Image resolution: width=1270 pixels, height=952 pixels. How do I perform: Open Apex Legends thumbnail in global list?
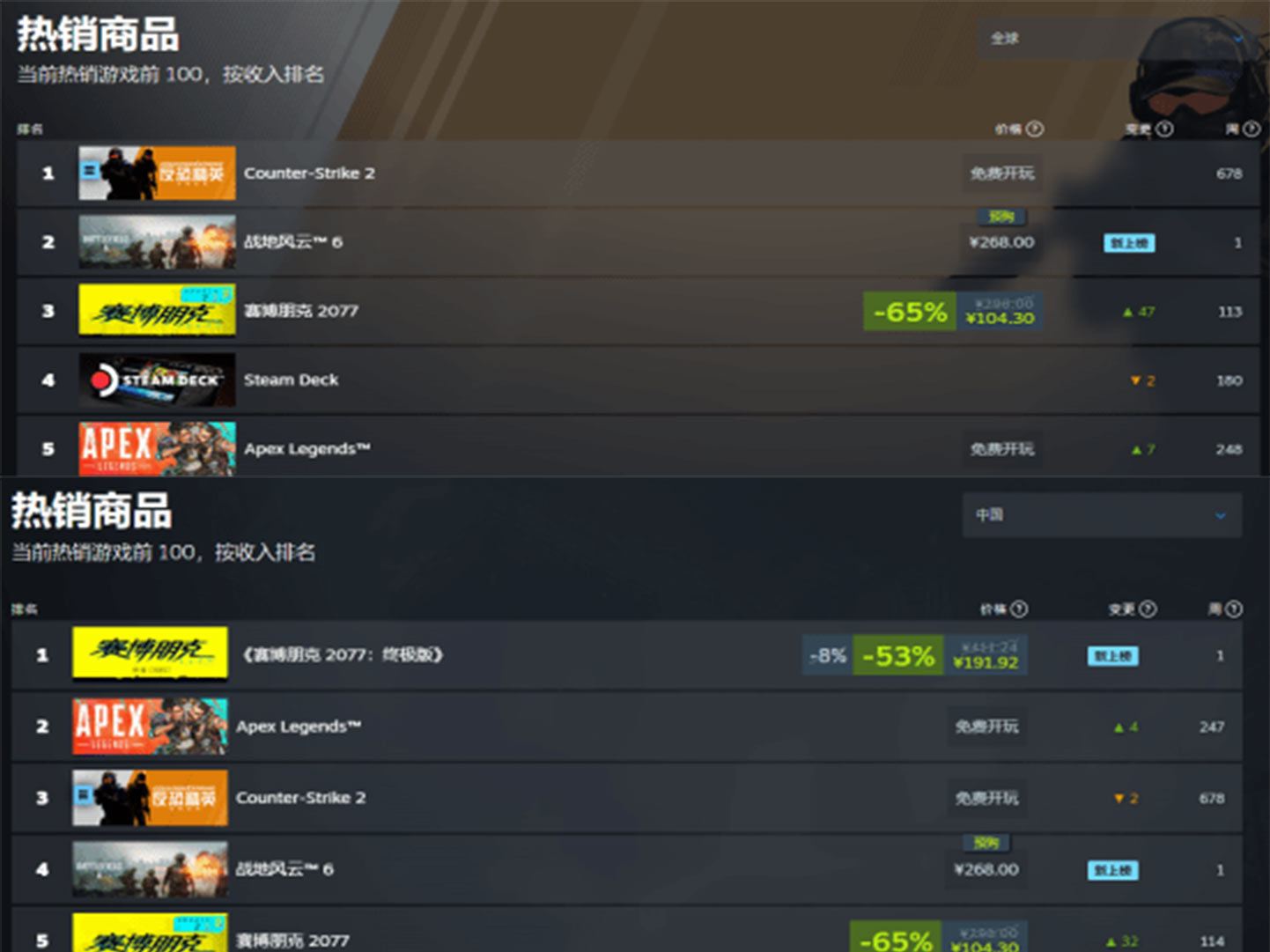click(157, 448)
